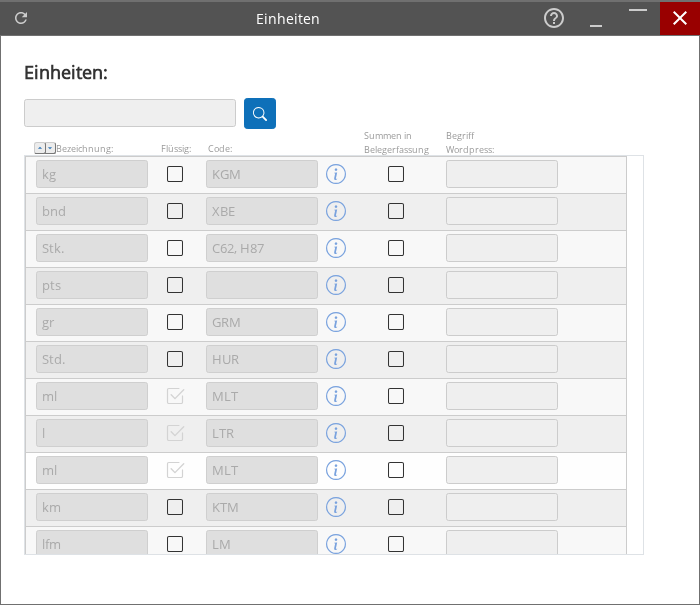Check Summen in Belegerfassung for gr row
This screenshot has width=700, height=605.
(396, 322)
